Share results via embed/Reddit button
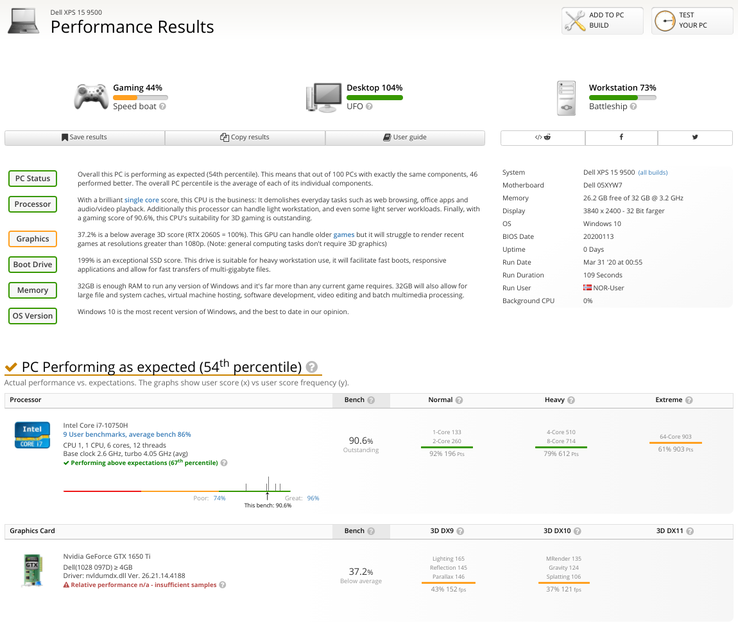The height and width of the screenshot is (623, 738). coord(543,137)
